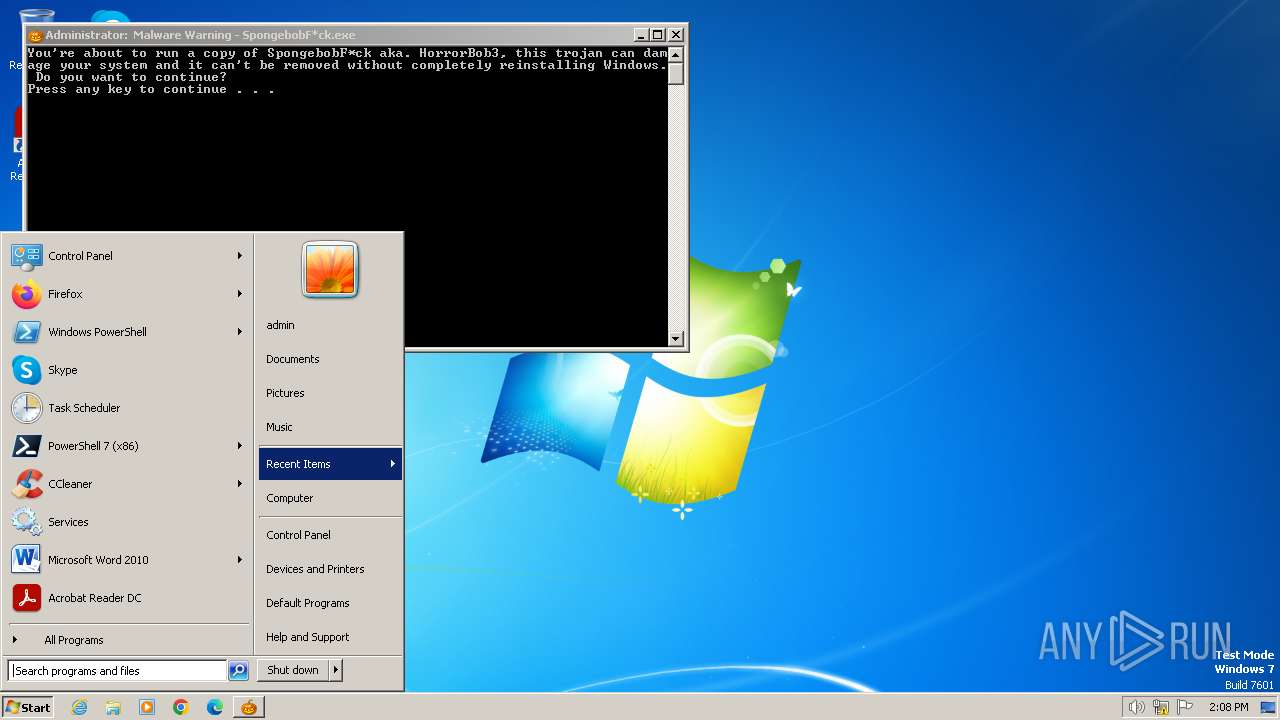
Task: Open Acrobat Reader DC icon
Action: click(26, 598)
